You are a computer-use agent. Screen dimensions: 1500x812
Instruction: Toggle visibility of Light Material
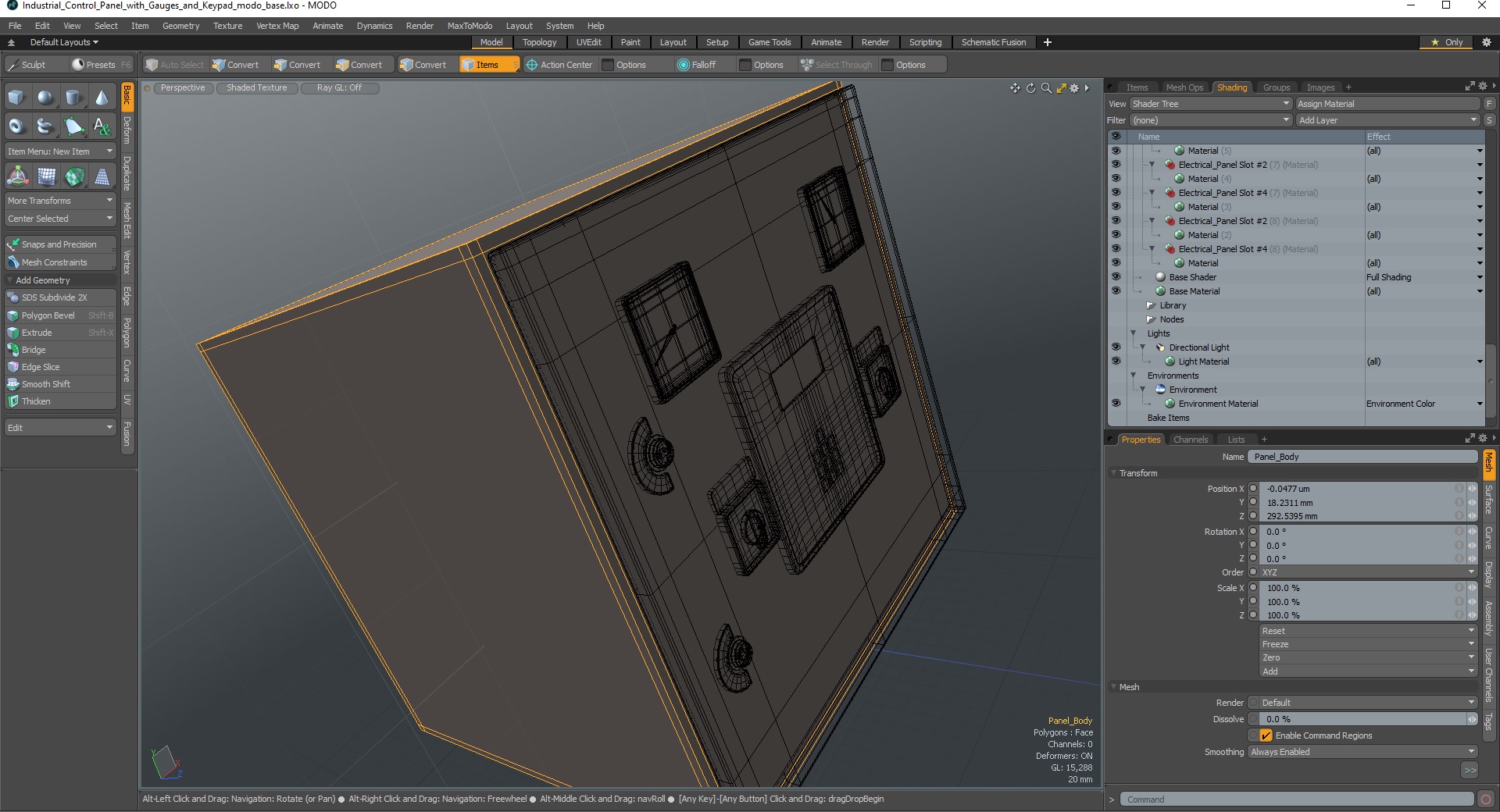click(1116, 361)
